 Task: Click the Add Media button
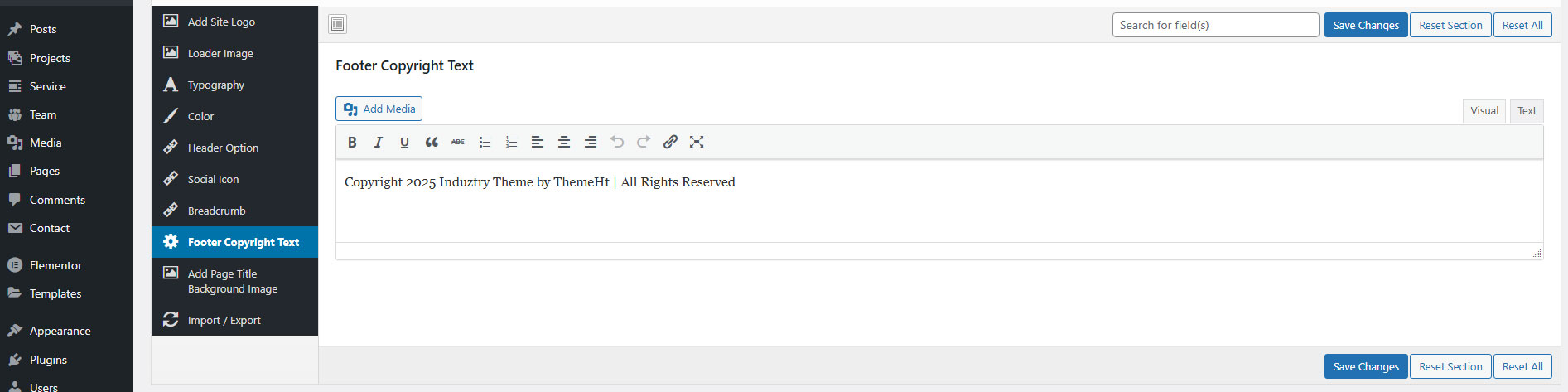(379, 109)
